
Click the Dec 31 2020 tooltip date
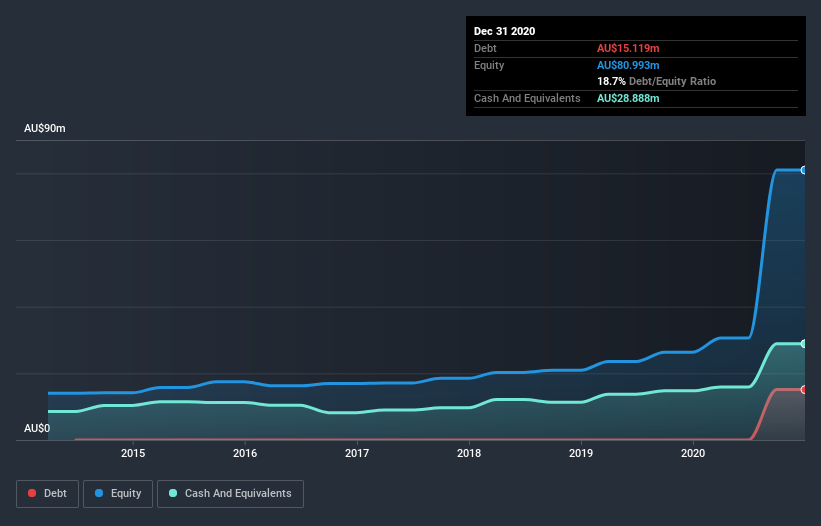(504, 31)
